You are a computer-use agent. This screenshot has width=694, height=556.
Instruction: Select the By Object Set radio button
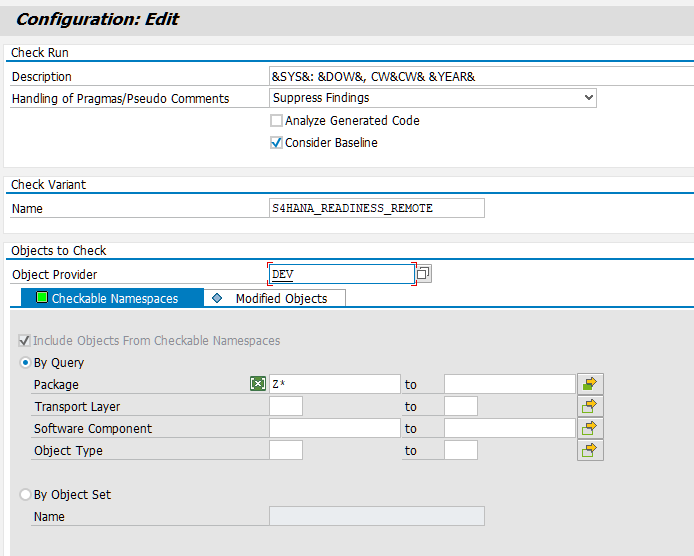[25, 494]
